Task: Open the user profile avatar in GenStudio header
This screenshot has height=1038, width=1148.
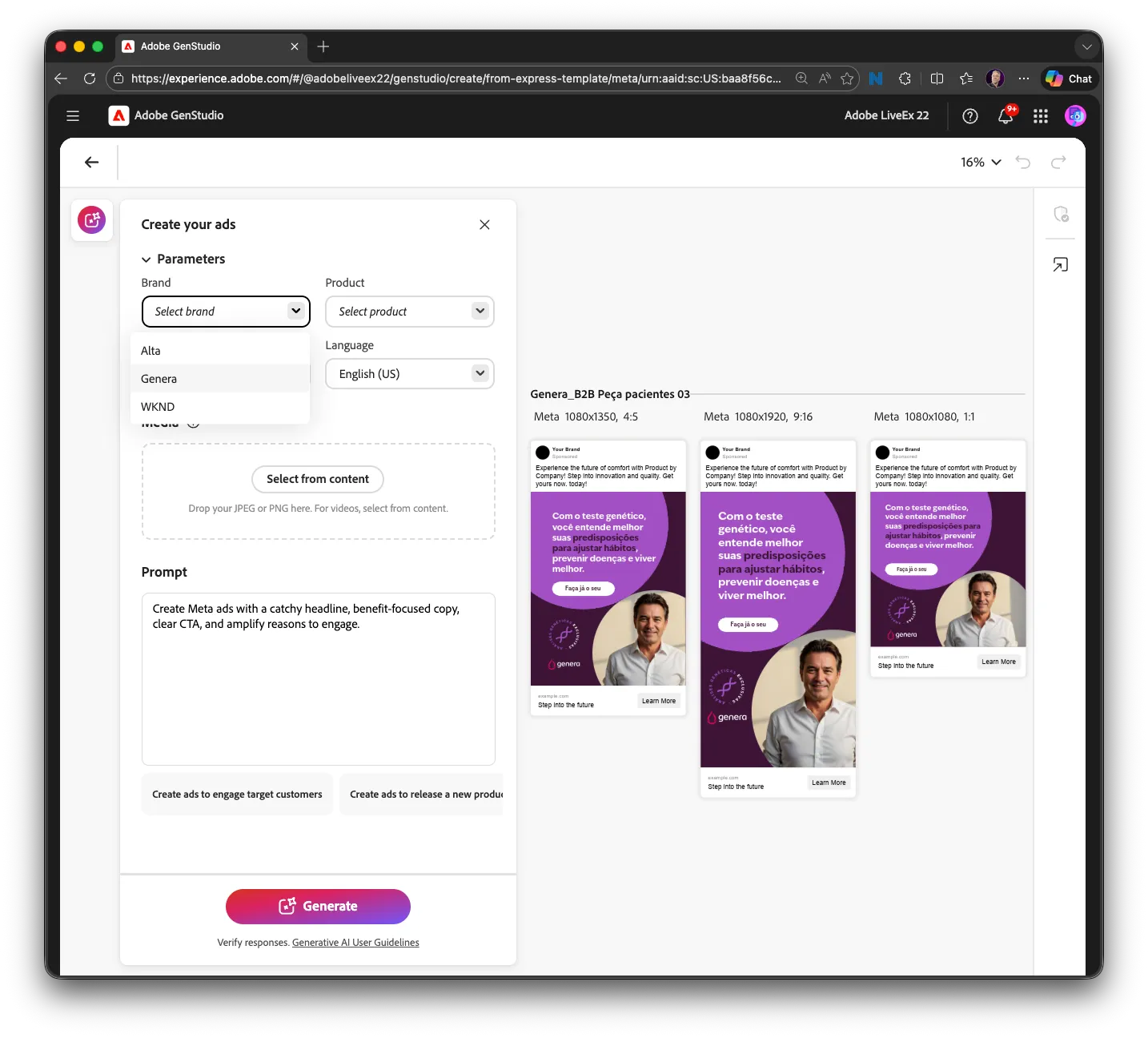Action: pos(1075,116)
